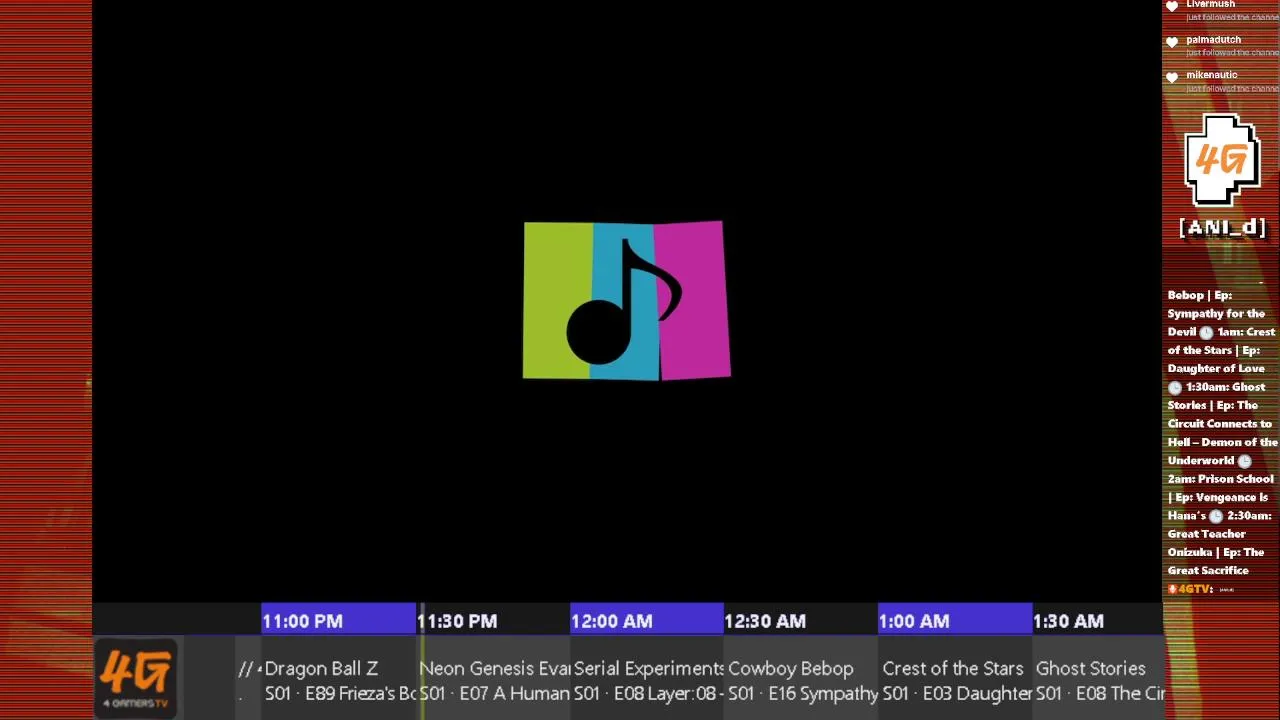1280x720 pixels.
Task: Click the heart icon next to mikenautic
Action: (x=1172, y=77)
